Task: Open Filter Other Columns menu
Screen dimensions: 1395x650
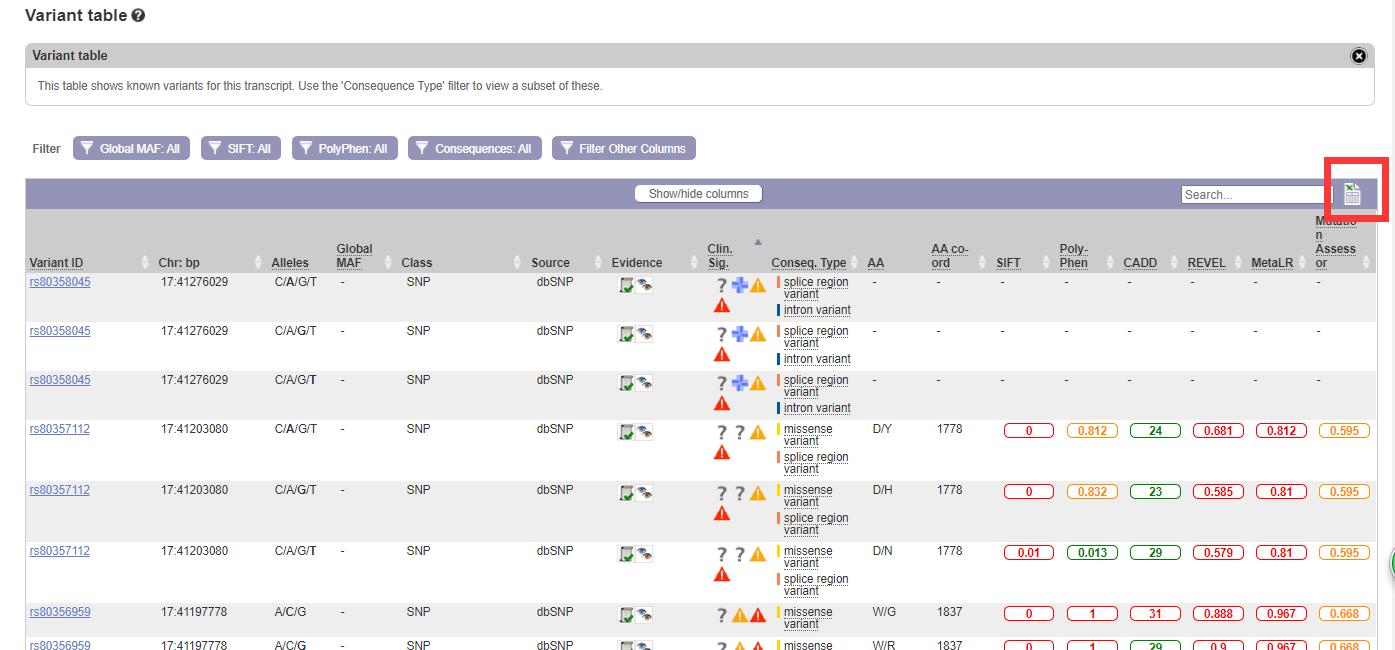Action: pos(624,148)
